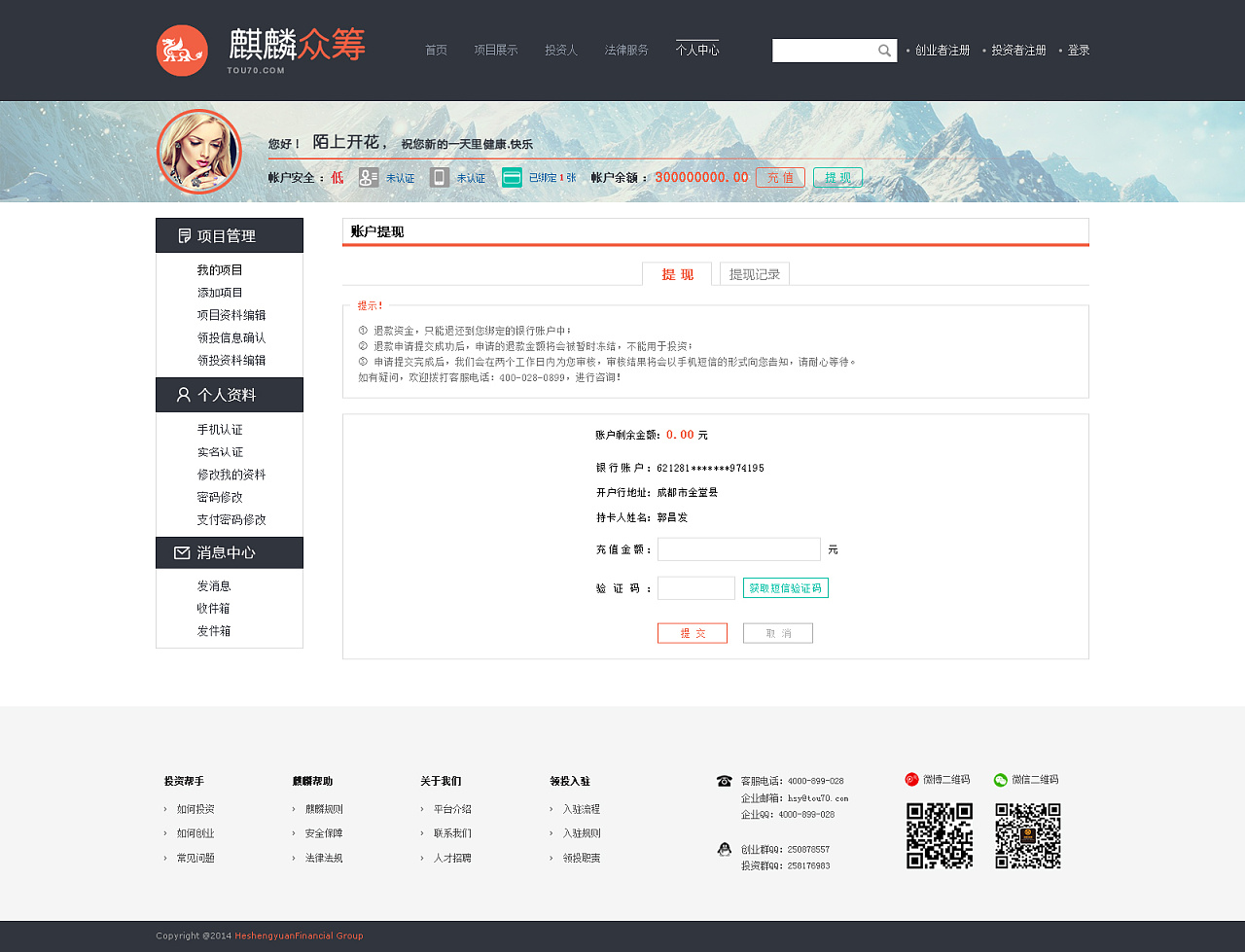
Task: Click the 麒麟众筹 logo icon
Action: tap(182, 50)
